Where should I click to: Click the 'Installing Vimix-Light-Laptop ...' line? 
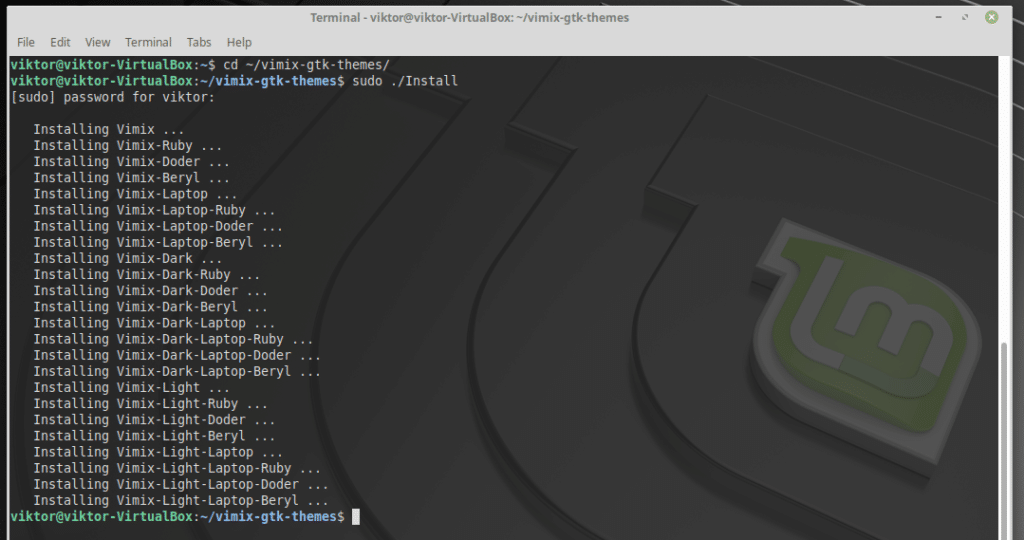point(158,452)
